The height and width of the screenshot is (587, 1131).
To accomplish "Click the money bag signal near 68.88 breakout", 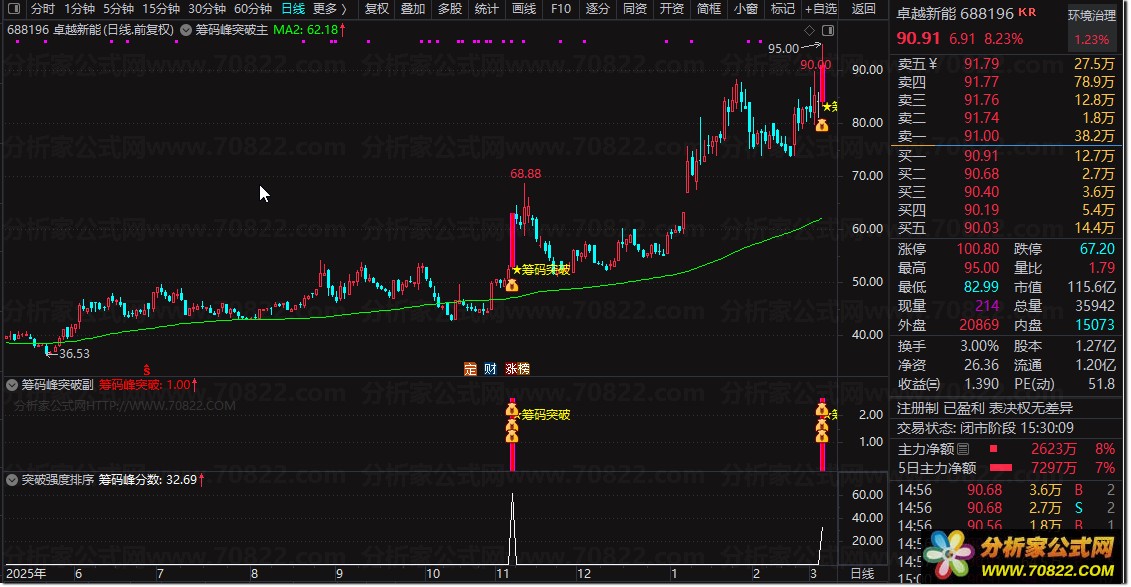I will click(x=511, y=286).
